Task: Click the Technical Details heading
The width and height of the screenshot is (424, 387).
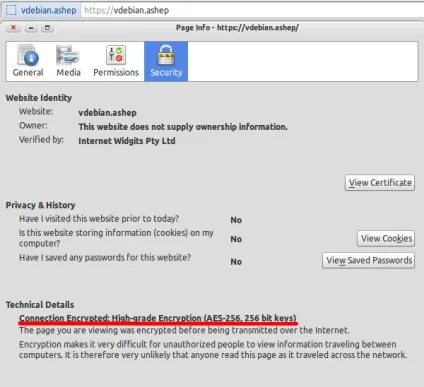Action: tap(40, 305)
